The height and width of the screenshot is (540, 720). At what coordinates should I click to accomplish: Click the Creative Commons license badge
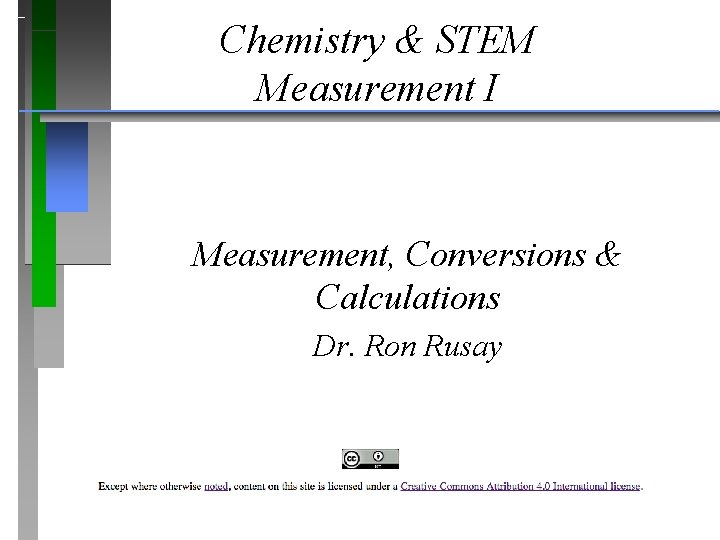370,459
